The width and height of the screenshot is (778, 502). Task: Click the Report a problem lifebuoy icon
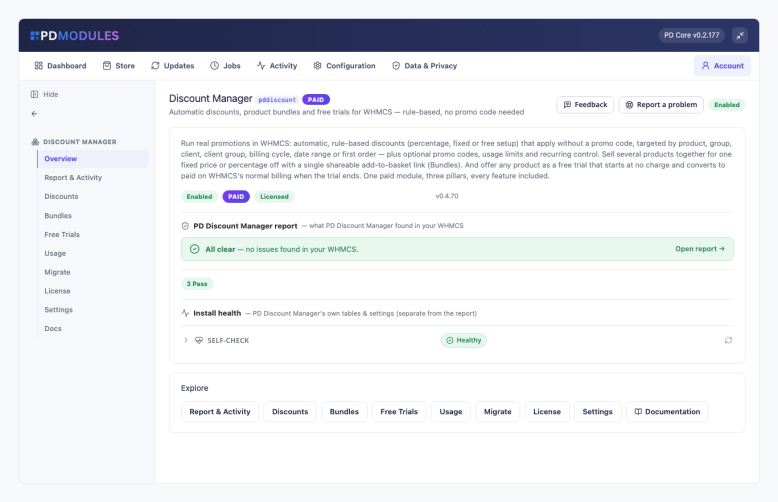629,105
